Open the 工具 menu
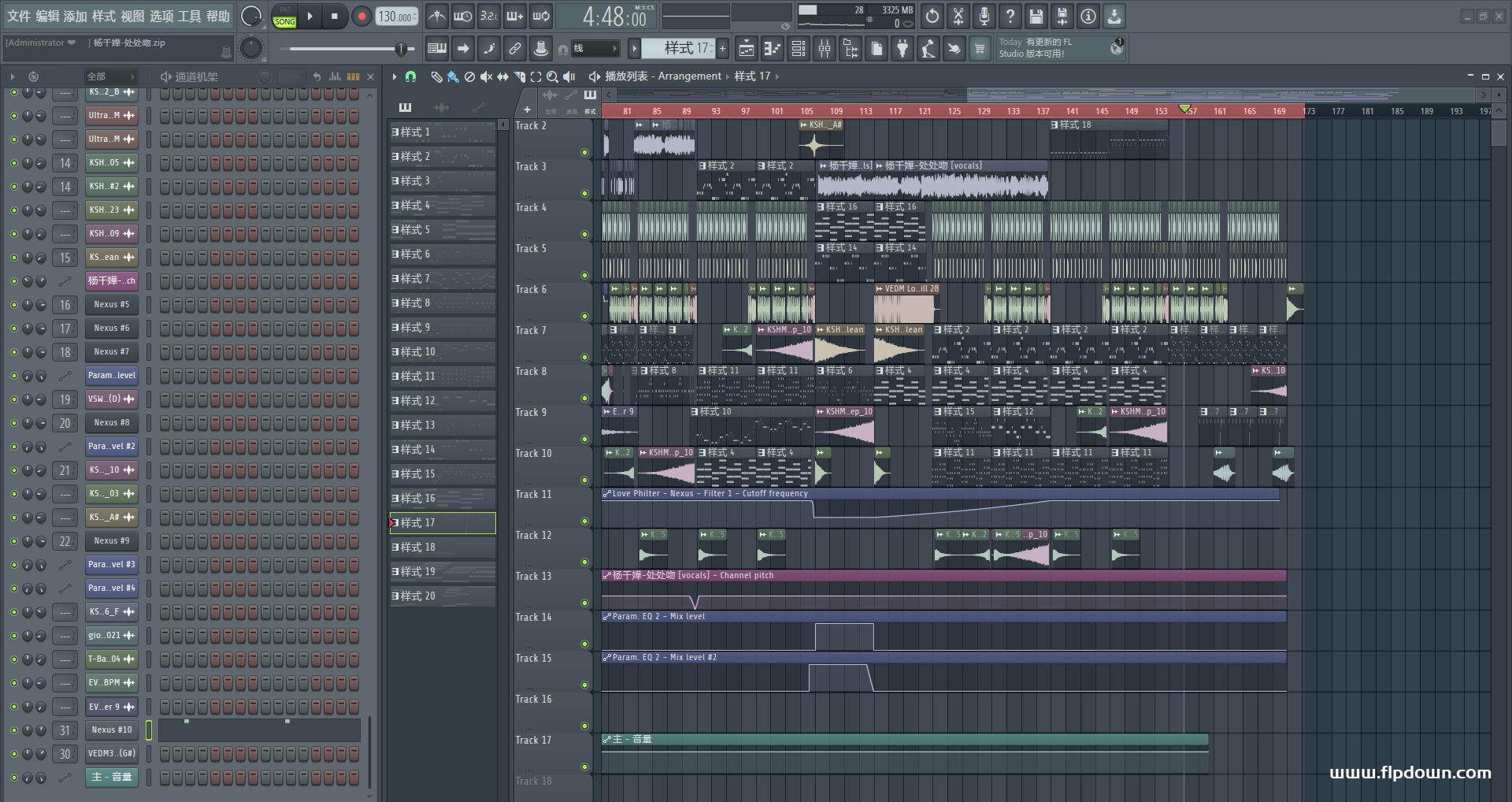The width and height of the screenshot is (1512, 802). point(189,16)
